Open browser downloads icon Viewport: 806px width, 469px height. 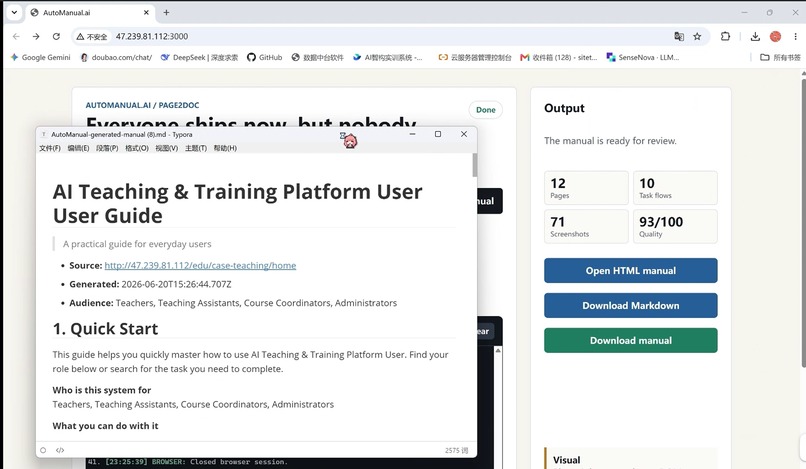(755, 37)
